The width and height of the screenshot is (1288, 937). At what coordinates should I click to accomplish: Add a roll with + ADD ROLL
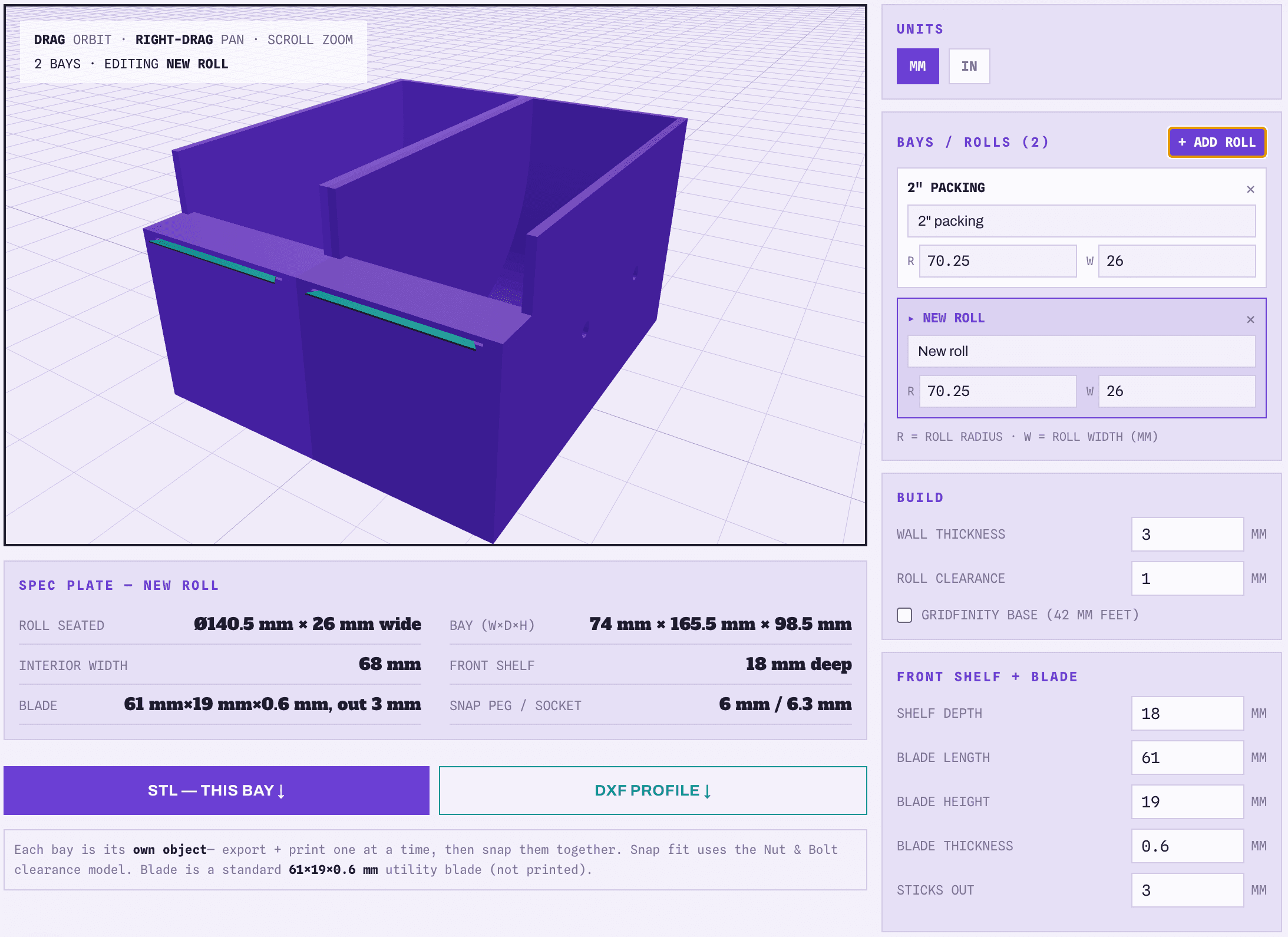click(1217, 142)
